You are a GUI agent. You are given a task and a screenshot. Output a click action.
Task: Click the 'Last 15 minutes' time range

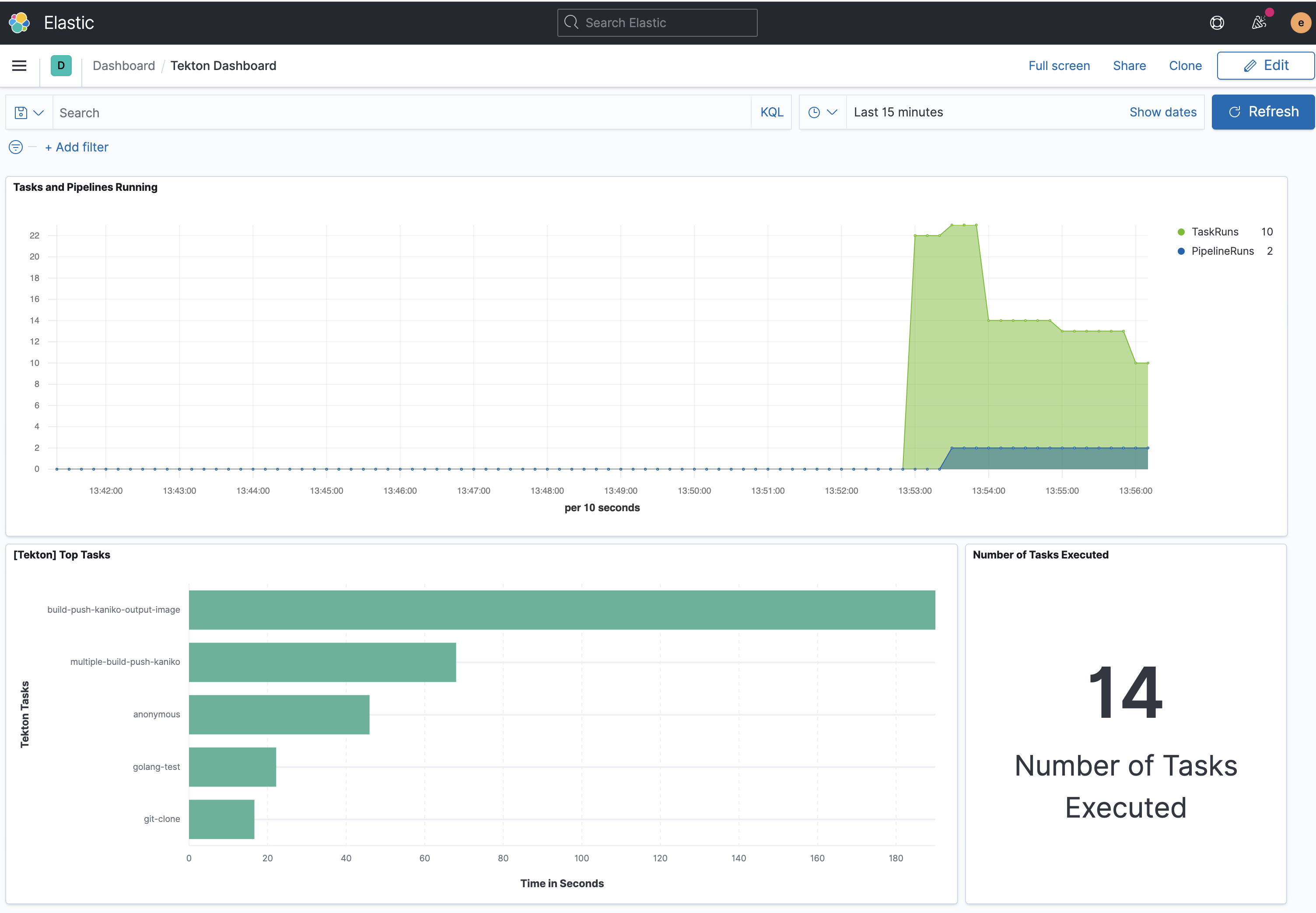[x=899, y=112]
